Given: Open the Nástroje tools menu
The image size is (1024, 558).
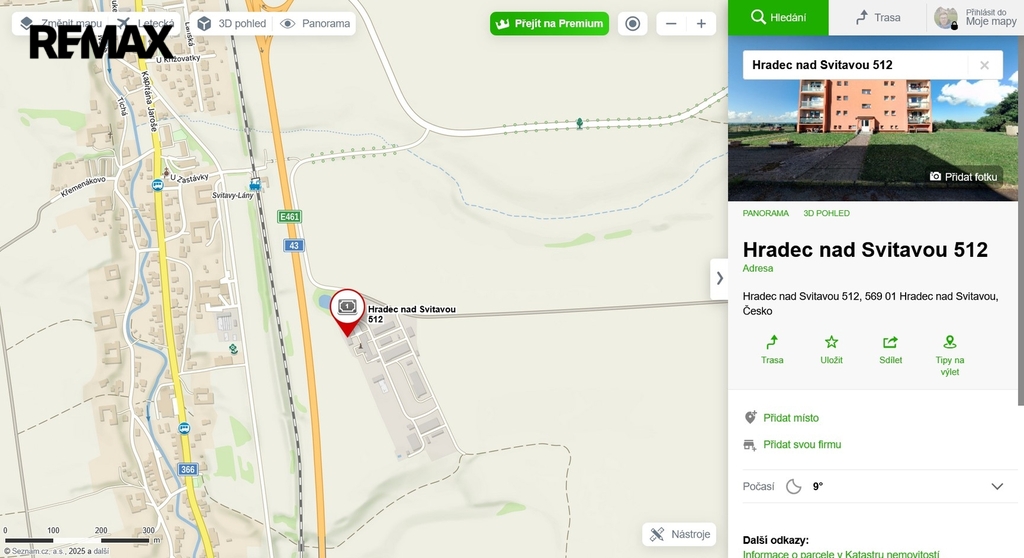Looking at the screenshot, I should (680, 534).
